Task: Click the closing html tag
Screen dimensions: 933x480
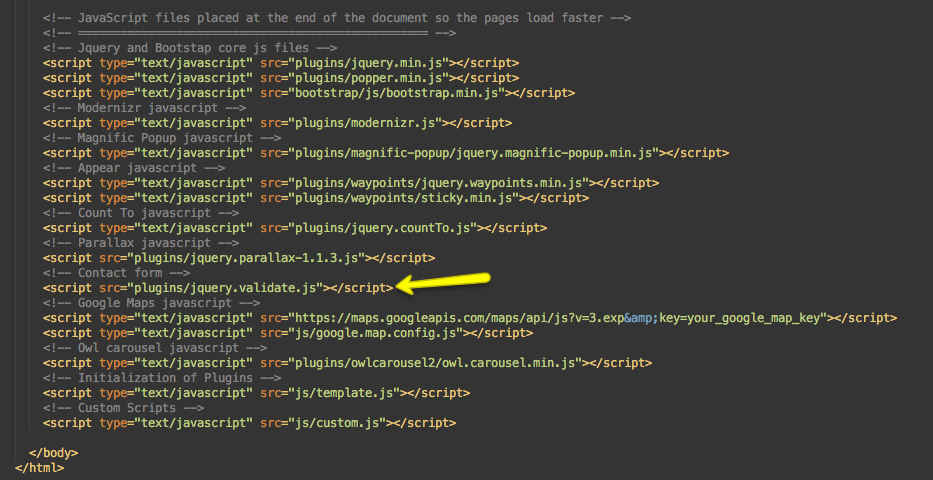Action: pyautogui.click(x=39, y=467)
